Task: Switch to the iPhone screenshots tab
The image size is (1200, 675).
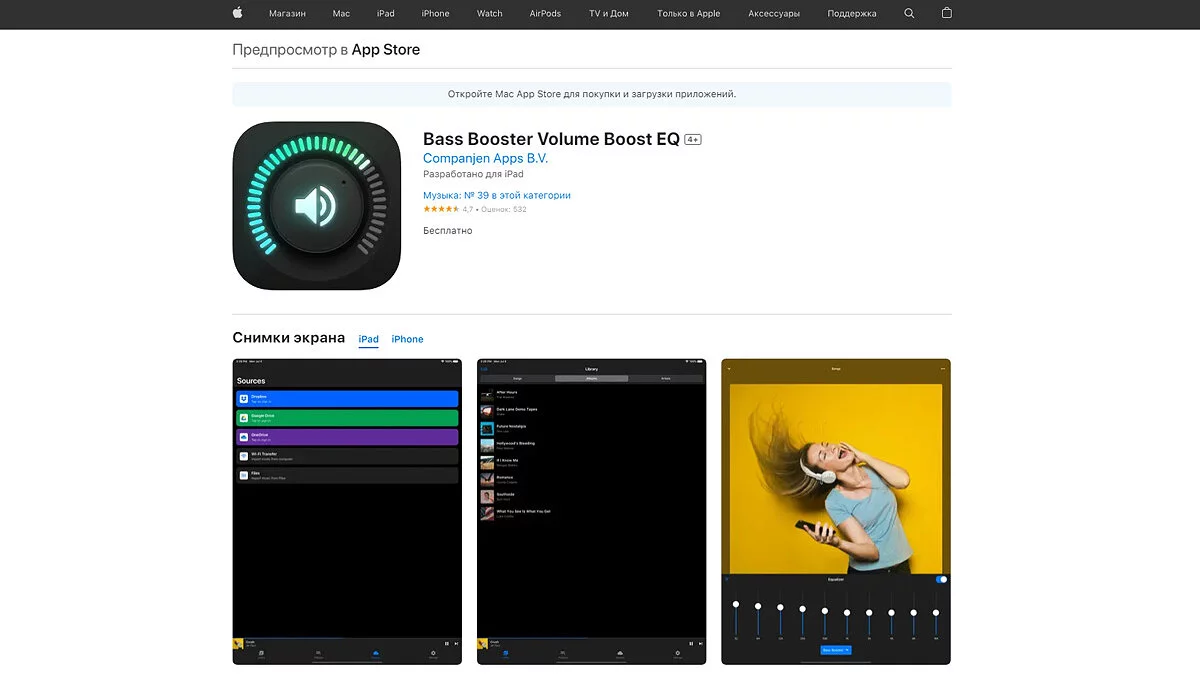Action: click(407, 339)
